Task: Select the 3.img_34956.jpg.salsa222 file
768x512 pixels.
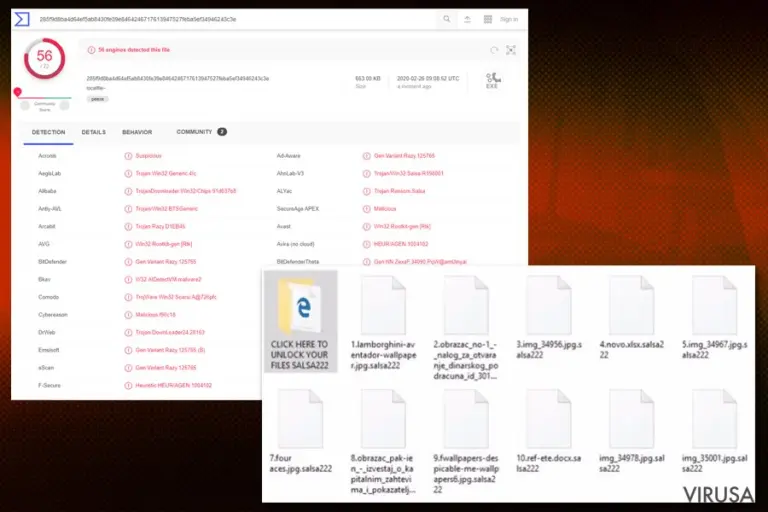Action: (x=549, y=317)
